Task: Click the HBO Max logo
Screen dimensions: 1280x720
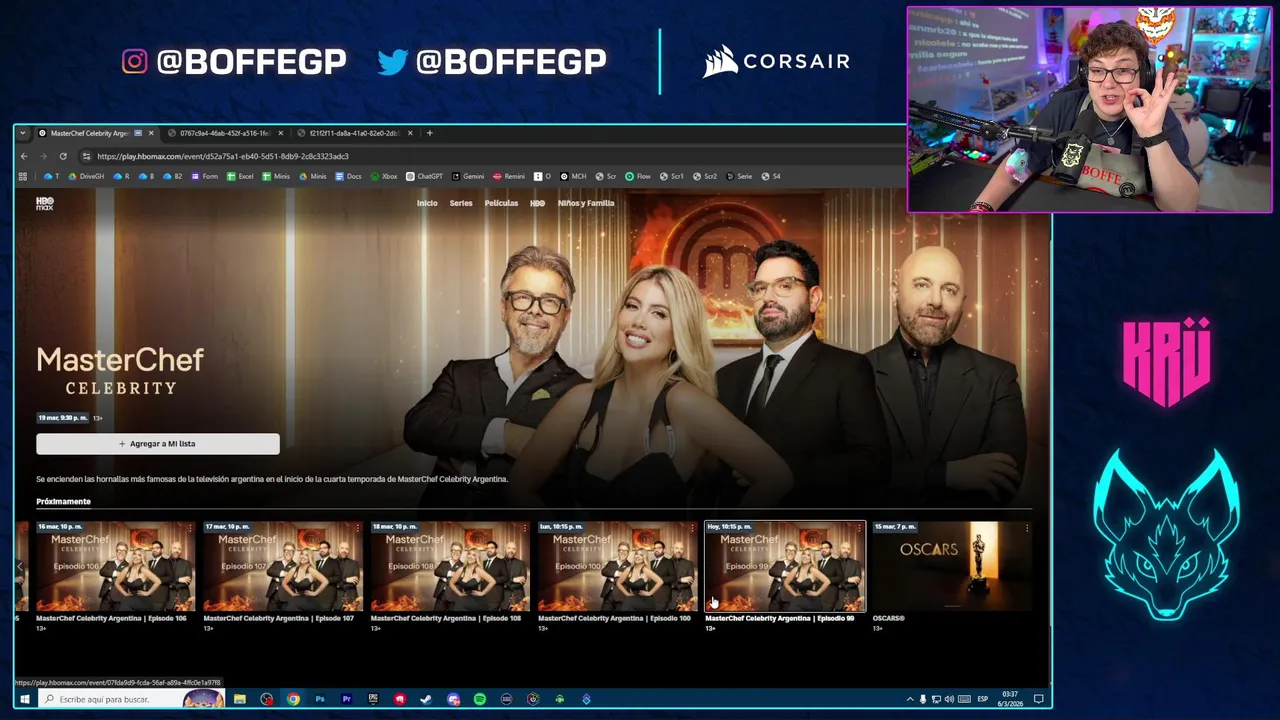Action: (x=44, y=203)
